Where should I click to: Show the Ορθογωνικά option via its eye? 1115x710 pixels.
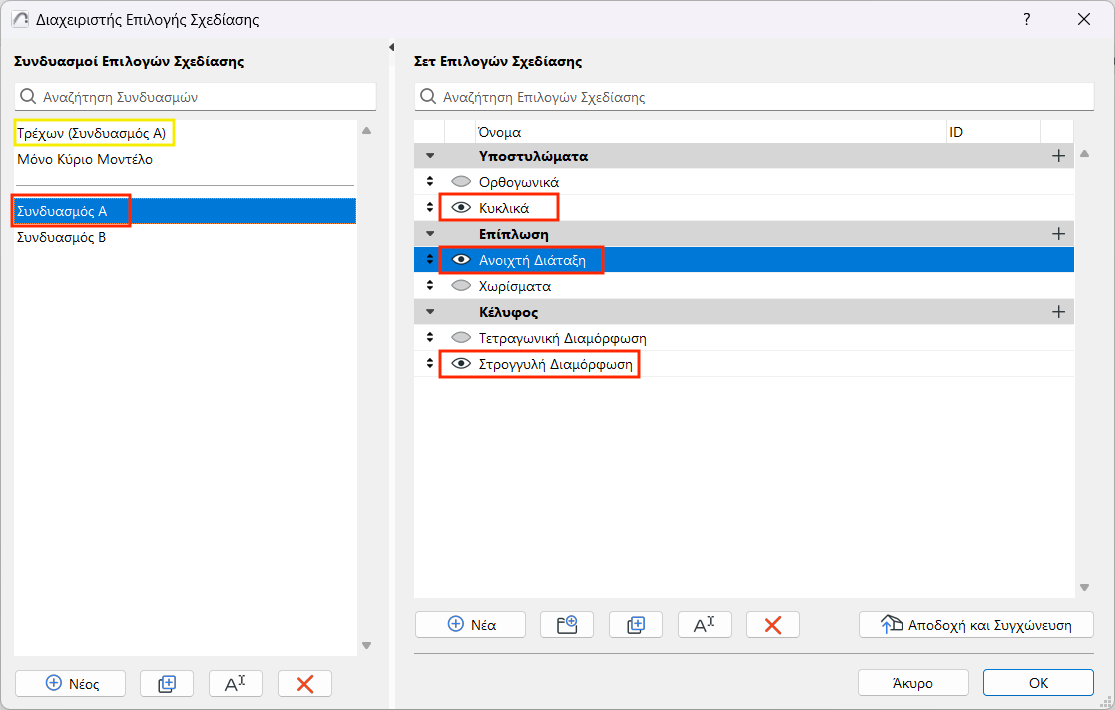461,181
